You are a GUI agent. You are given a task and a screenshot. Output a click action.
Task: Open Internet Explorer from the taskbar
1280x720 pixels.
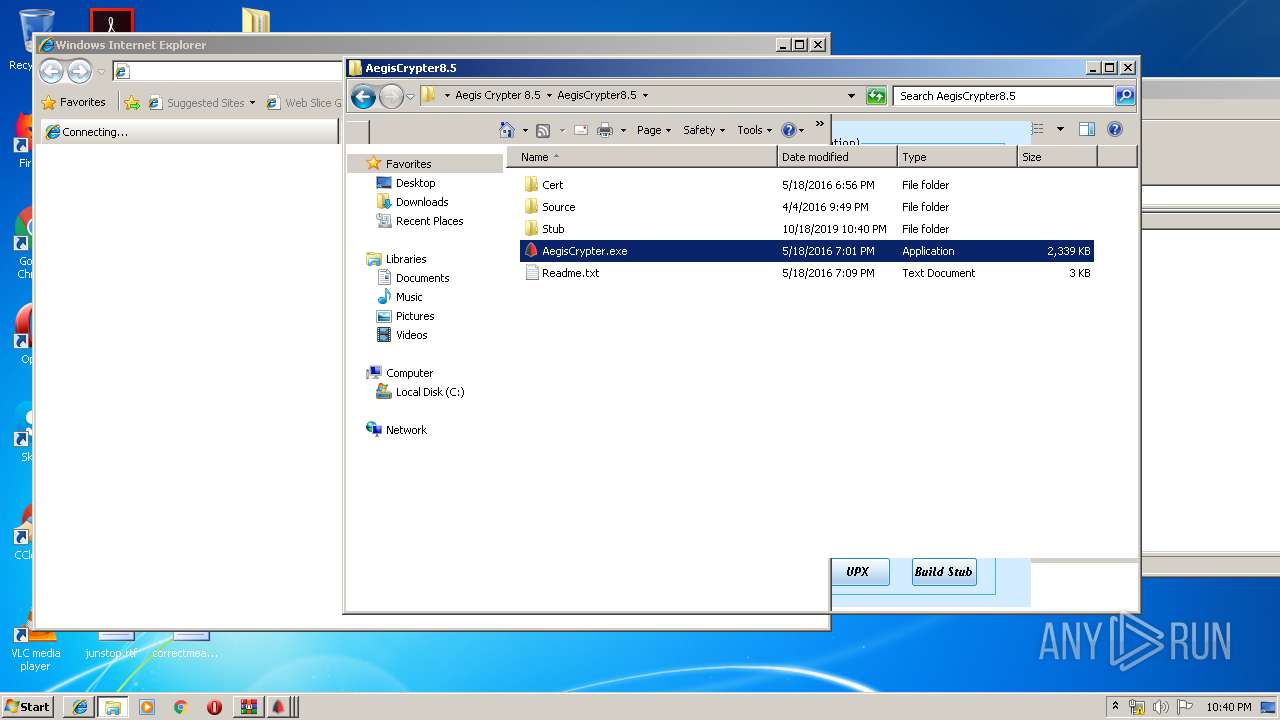coord(80,707)
